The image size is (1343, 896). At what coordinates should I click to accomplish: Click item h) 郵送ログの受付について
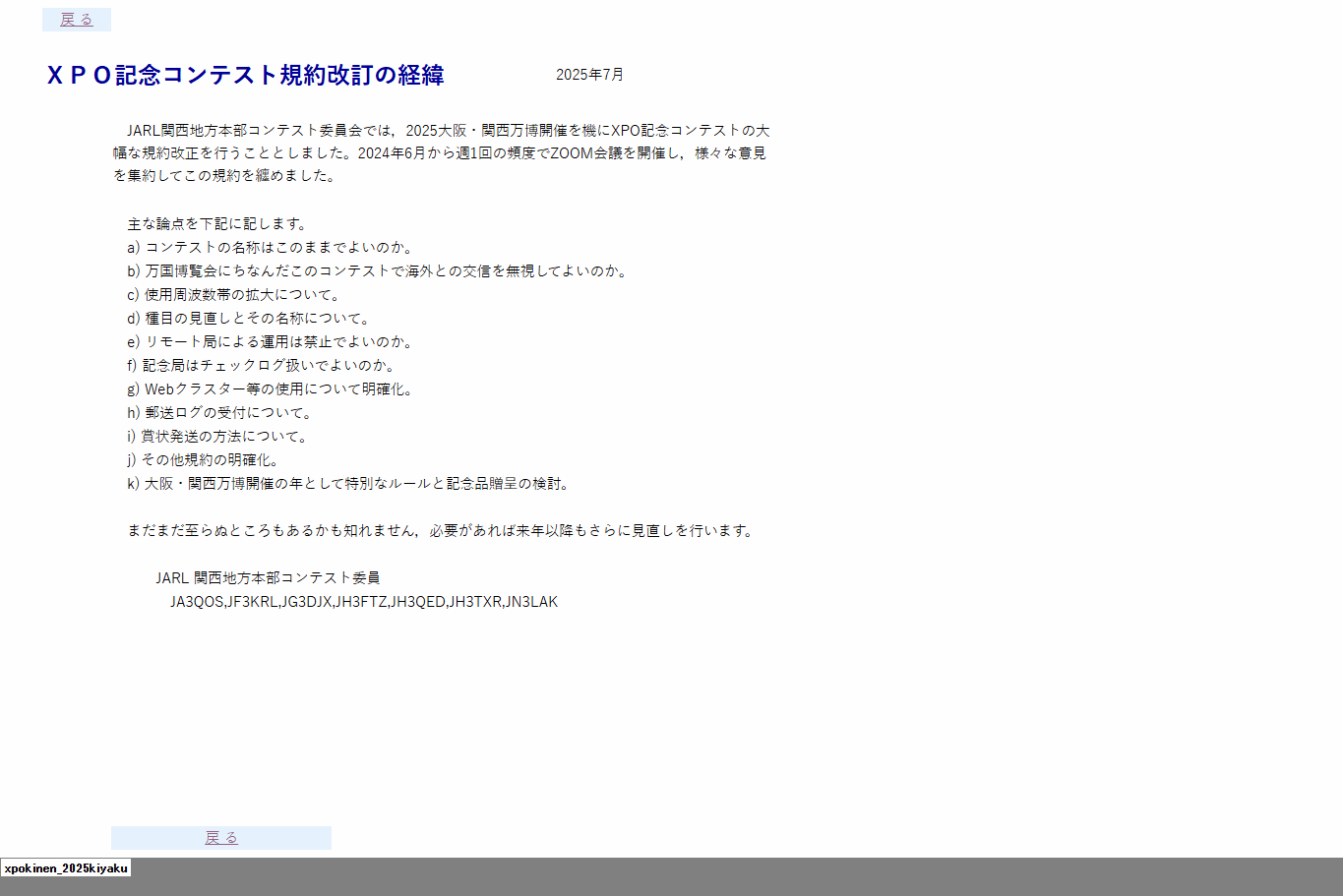pyautogui.click(x=220, y=413)
